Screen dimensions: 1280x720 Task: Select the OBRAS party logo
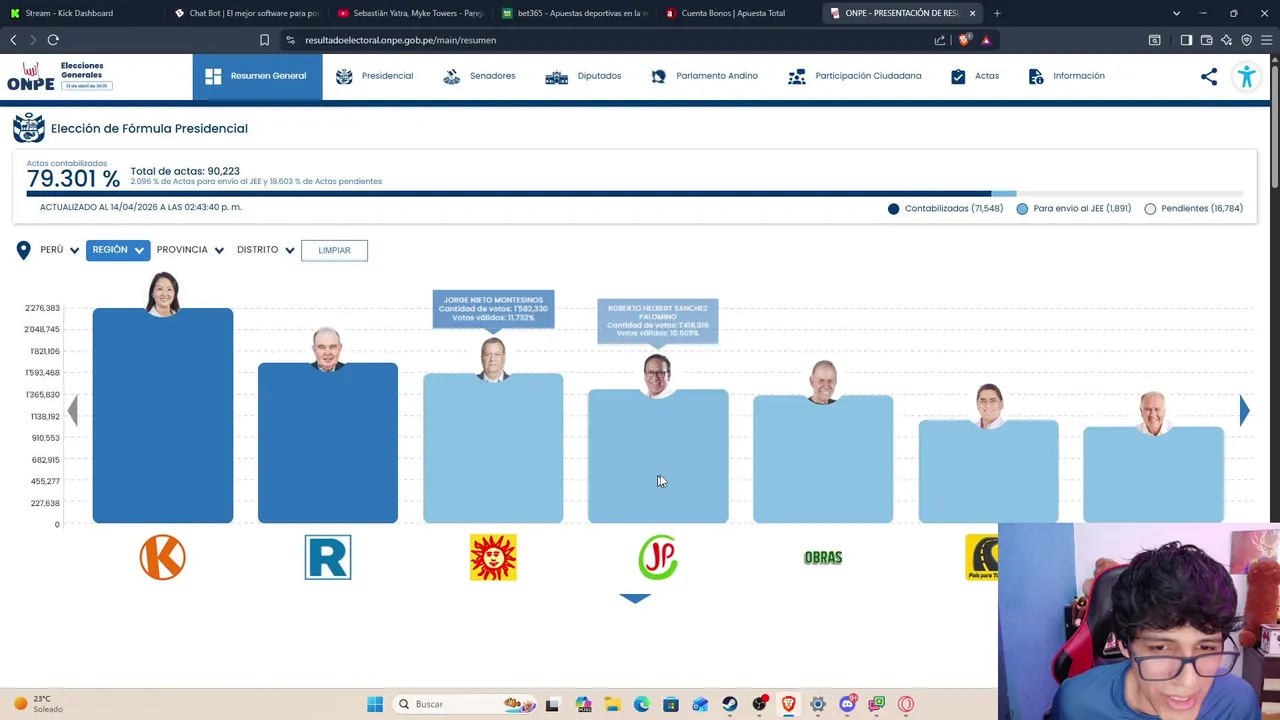pyautogui.click(x=823, y=557)
